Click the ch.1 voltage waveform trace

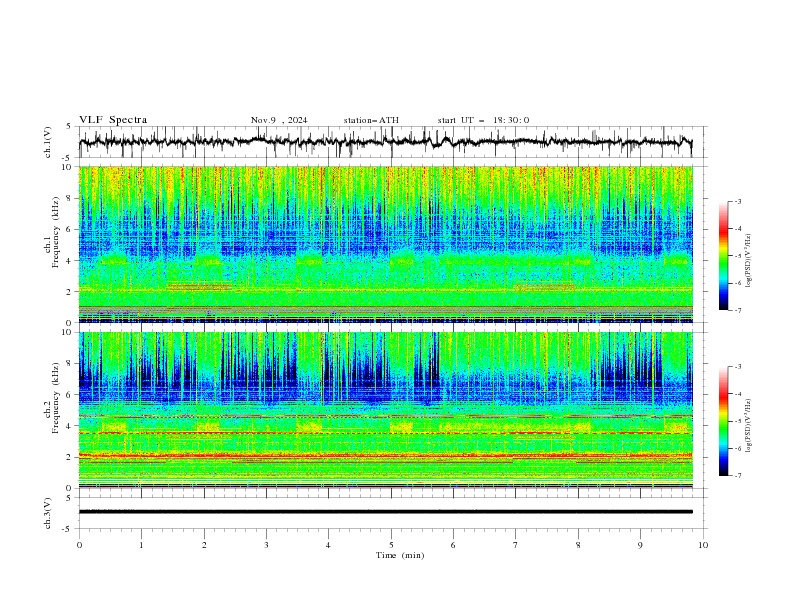click(x=385, y=142)
